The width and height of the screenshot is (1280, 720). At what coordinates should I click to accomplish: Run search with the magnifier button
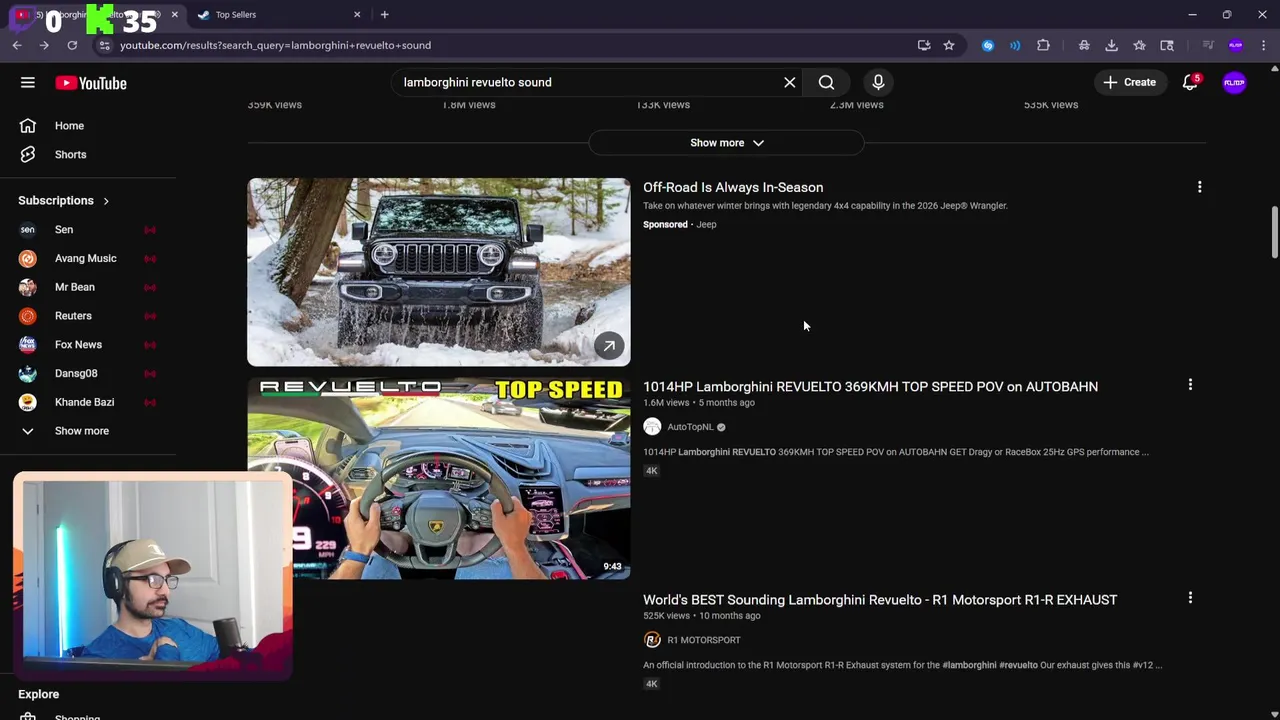pyautogui.click(x=826, y=83)
